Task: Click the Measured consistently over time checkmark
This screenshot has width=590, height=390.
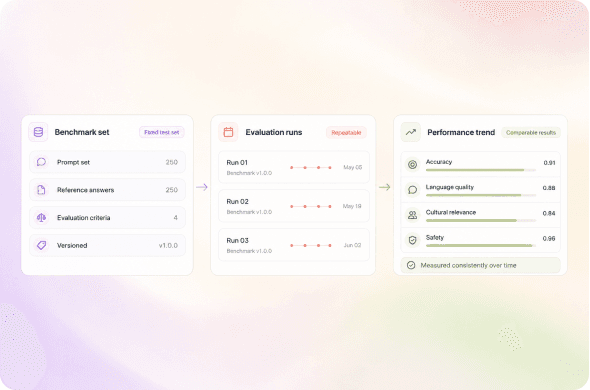Action: (411, 265)
